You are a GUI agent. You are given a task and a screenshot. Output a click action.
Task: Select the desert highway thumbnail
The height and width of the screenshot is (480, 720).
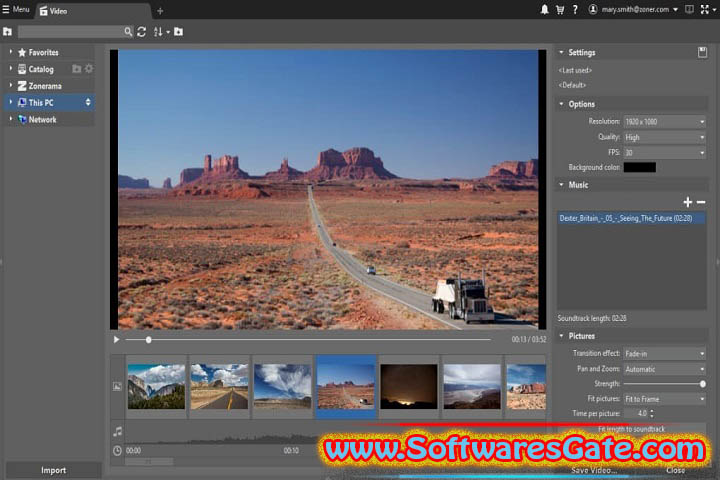[x=219, y=387]
